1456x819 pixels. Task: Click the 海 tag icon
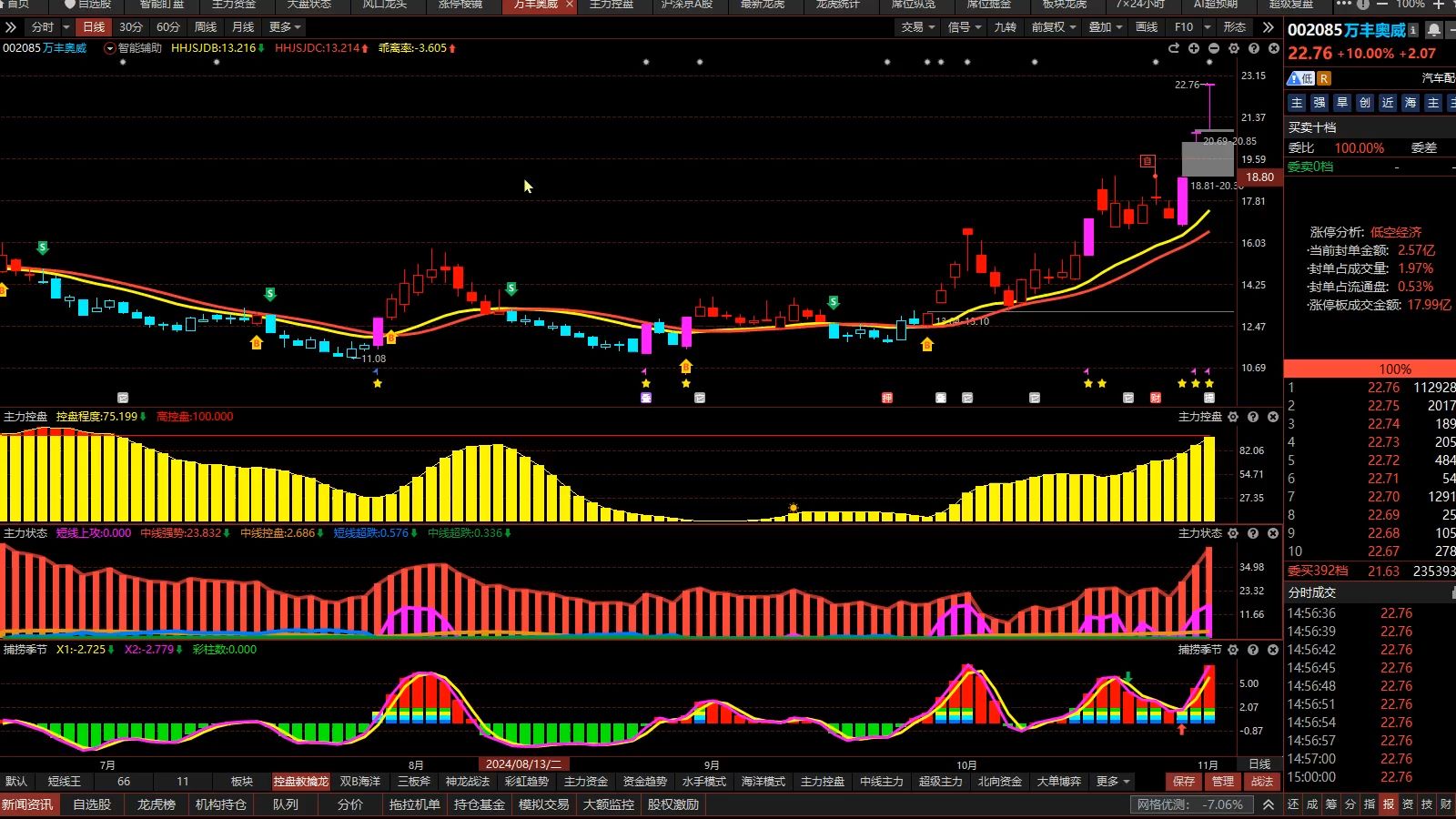tap(1410, 103)
